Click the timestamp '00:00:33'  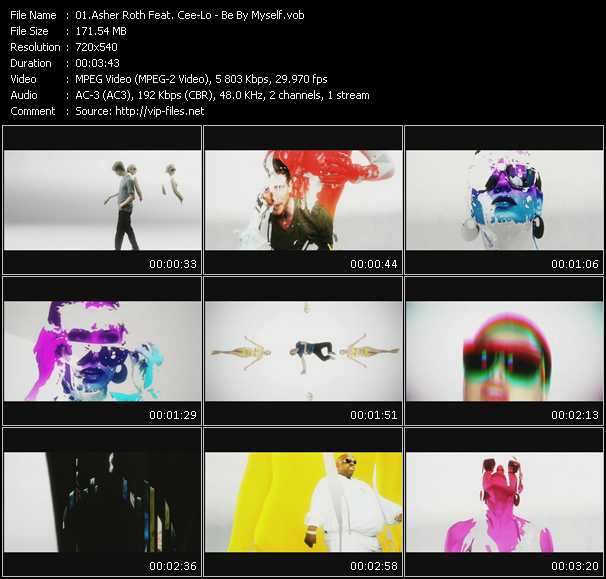click(173, 264)
